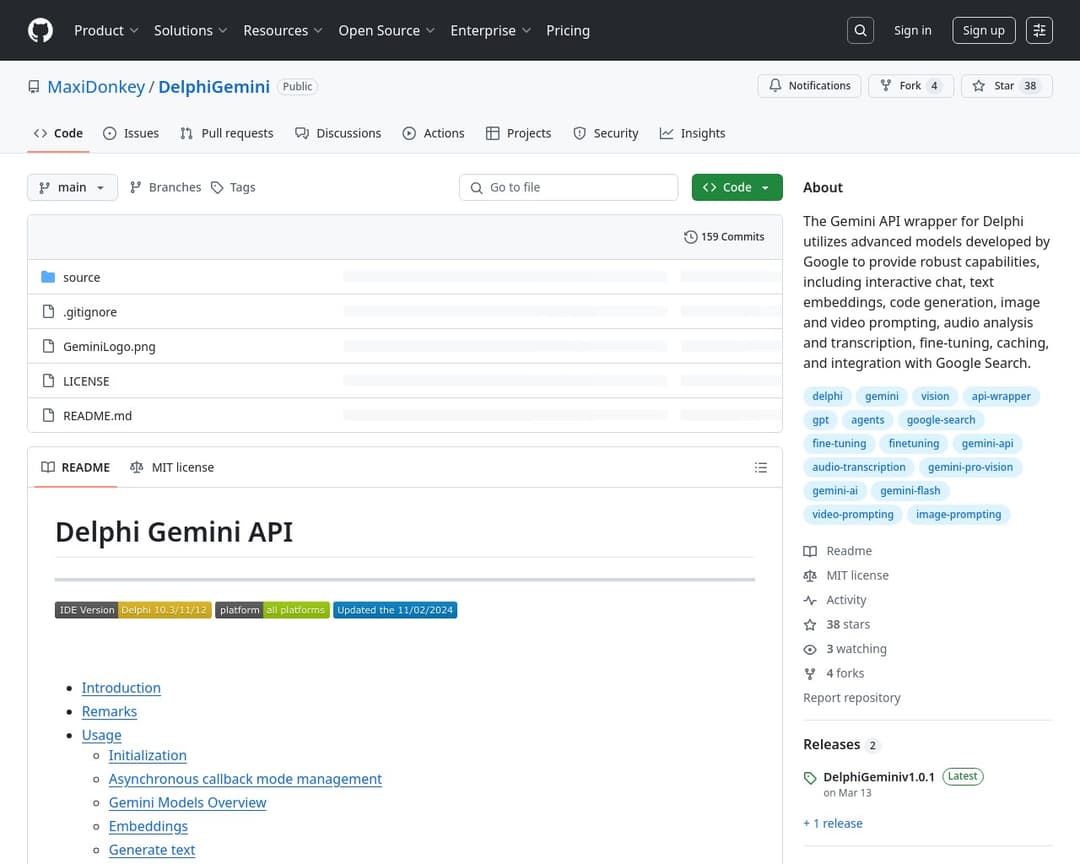Viewport: 1080px width, 864px height.
Task: Open the appearance settings icon button
Action: [1039, 30]
